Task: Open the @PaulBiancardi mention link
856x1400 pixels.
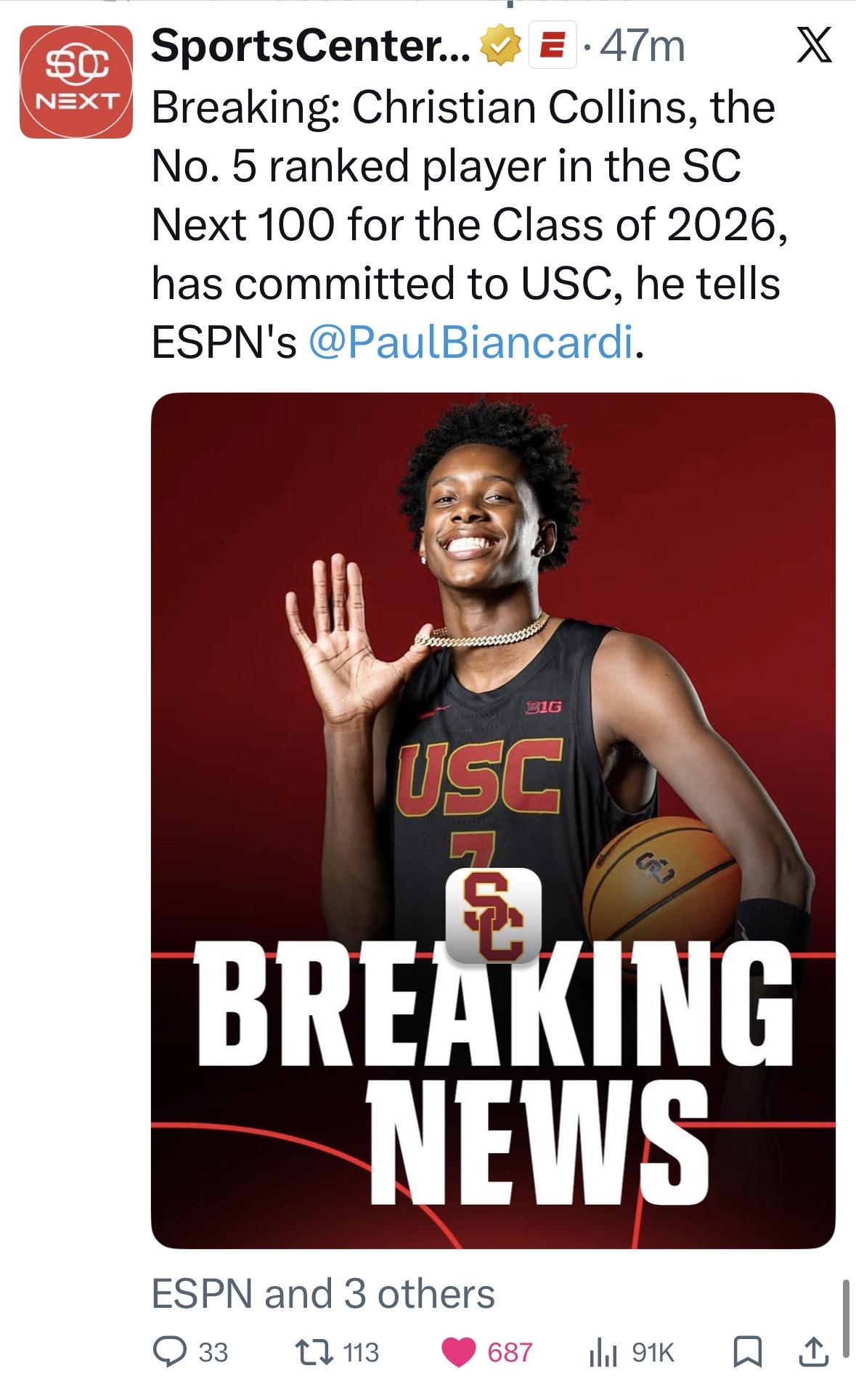Action: (471, 343)
